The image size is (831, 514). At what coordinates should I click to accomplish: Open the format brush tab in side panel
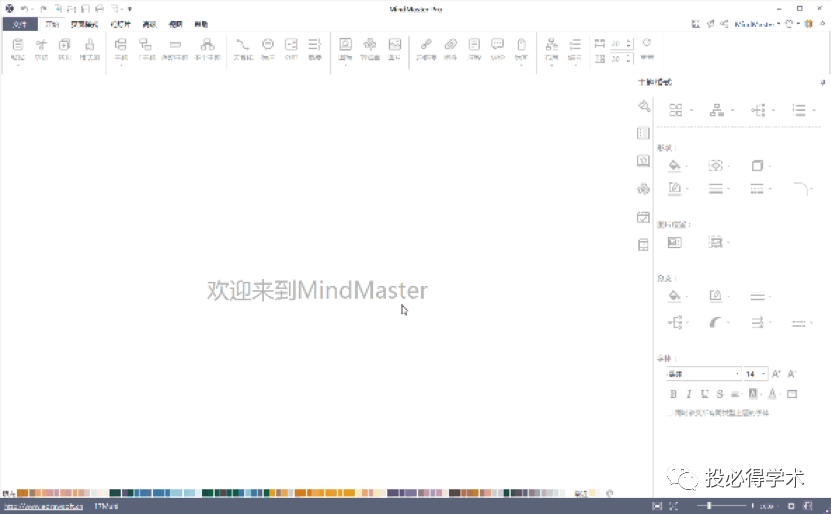click(643, 106)
